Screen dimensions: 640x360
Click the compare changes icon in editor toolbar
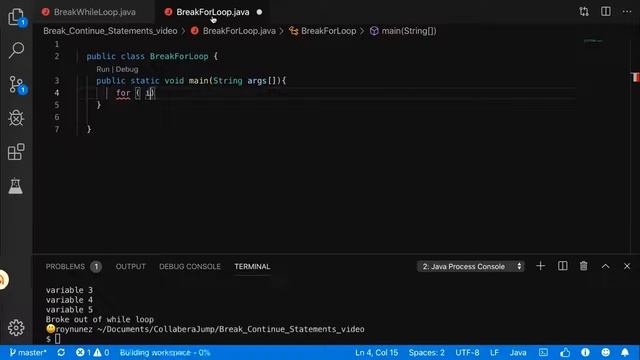point(584,11)
